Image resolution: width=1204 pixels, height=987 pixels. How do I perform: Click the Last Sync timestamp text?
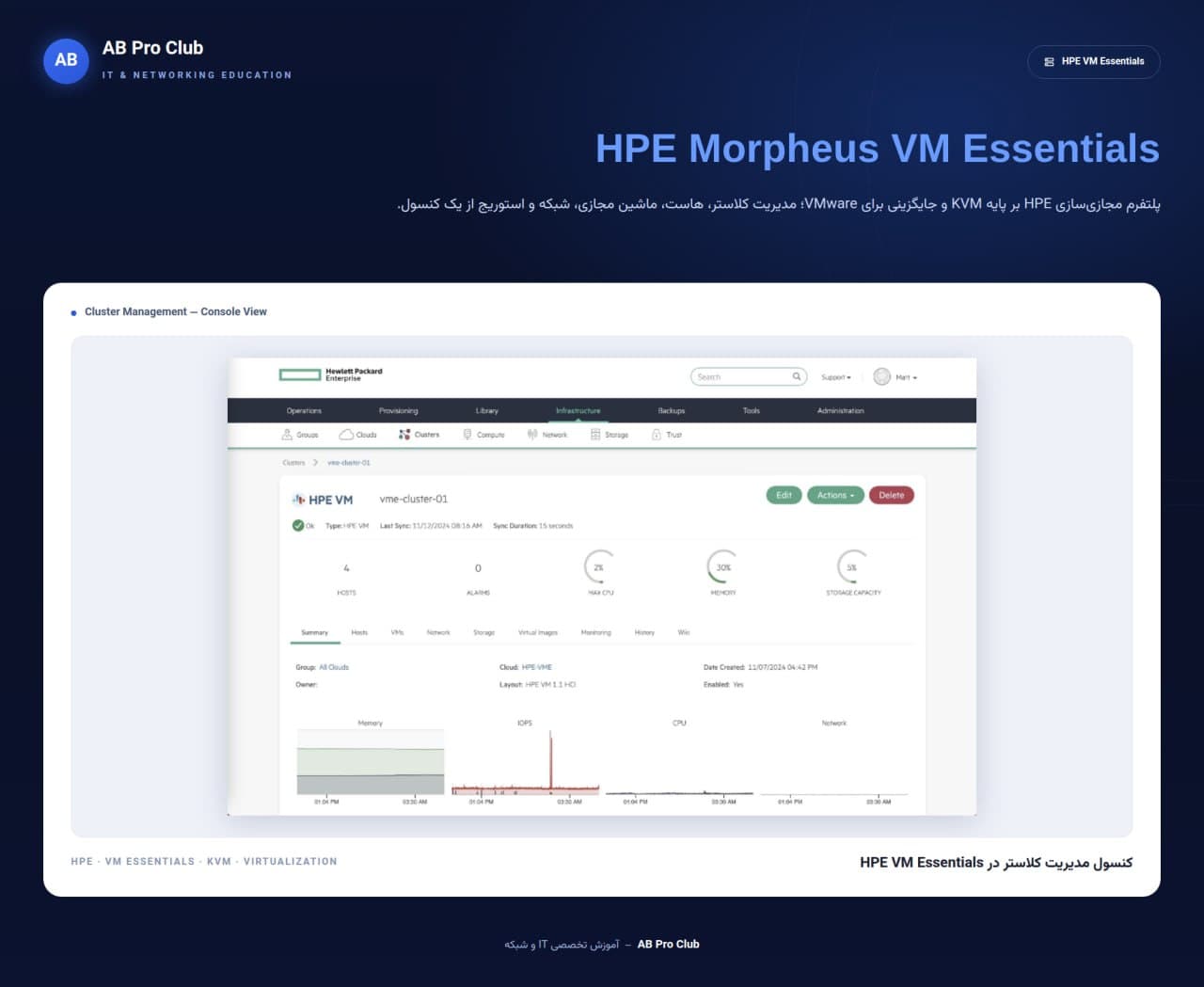[x=431, y=526]
